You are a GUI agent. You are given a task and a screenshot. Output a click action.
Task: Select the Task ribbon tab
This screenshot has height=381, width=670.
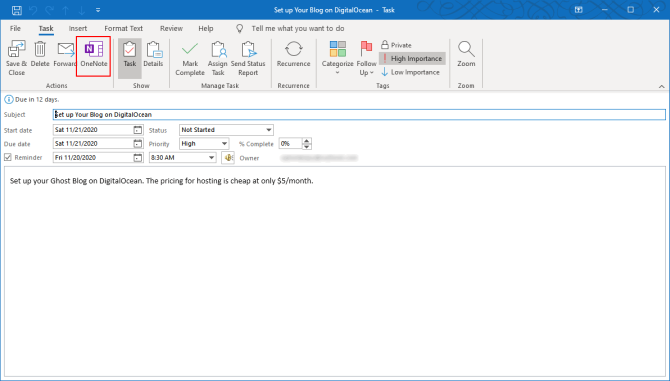tap(46, 28)
